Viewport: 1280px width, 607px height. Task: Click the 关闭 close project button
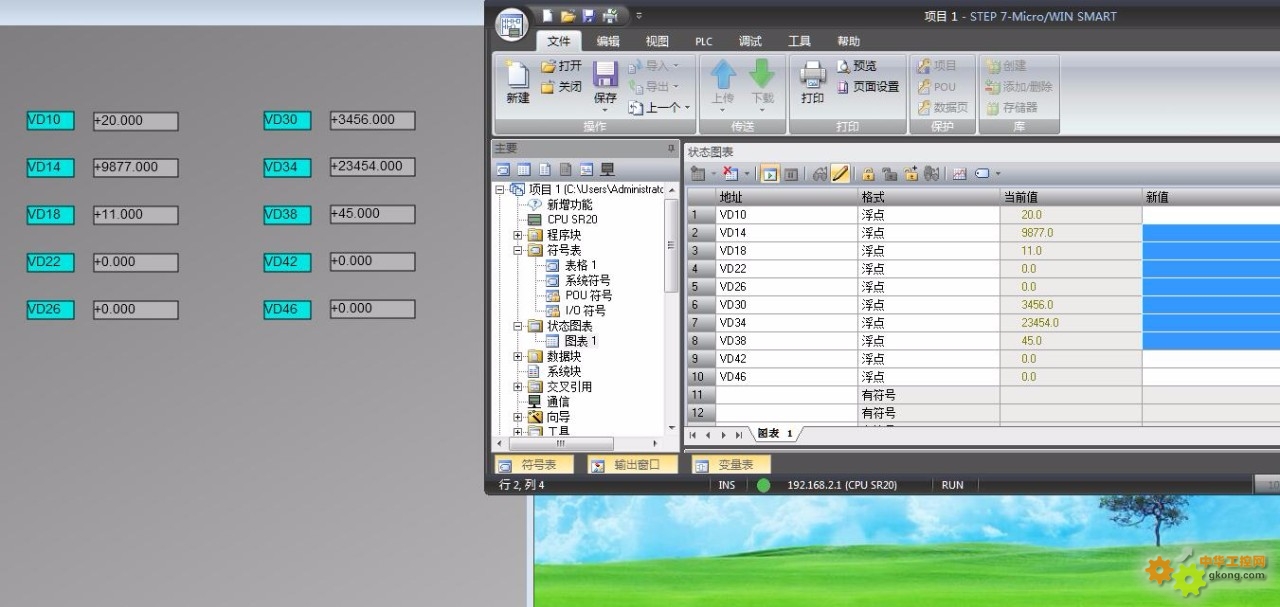561,87
